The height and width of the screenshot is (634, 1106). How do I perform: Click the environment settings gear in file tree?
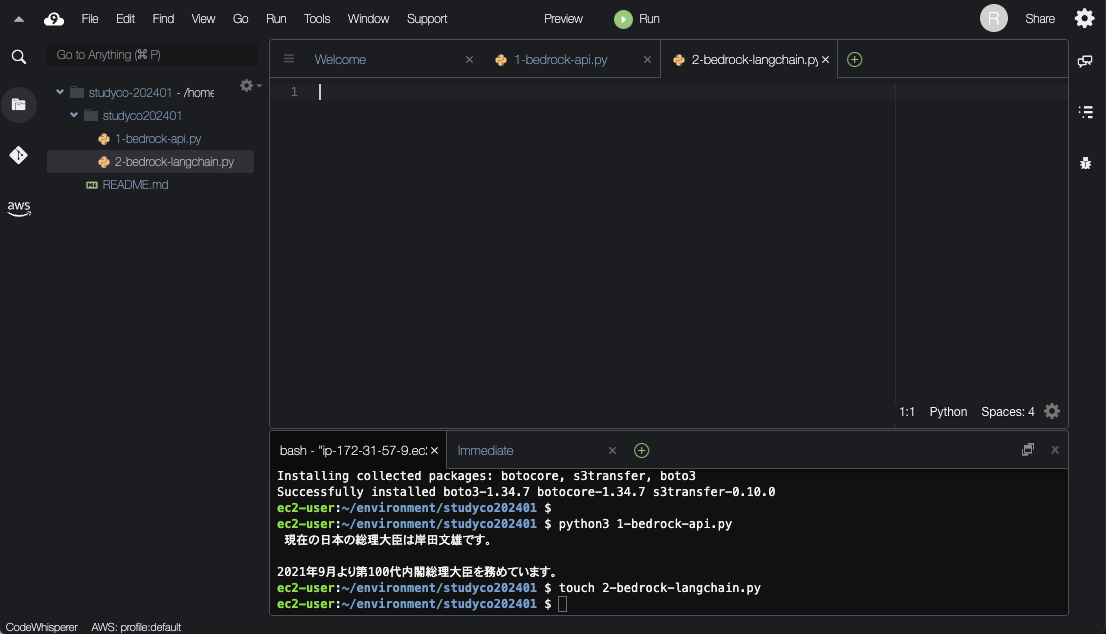pyautogui.click(x=246, y=85)
